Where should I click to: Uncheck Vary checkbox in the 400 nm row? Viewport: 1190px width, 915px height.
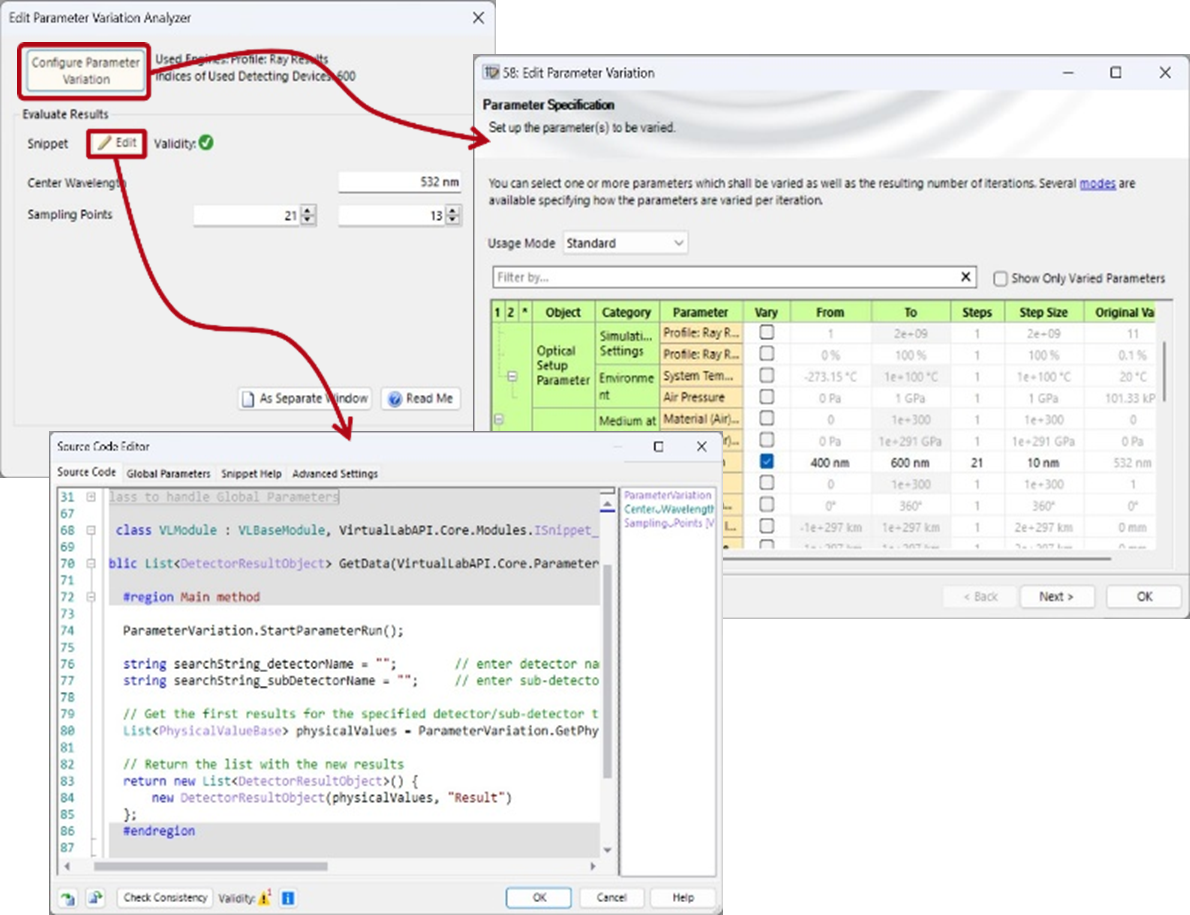tap(767, 461)
